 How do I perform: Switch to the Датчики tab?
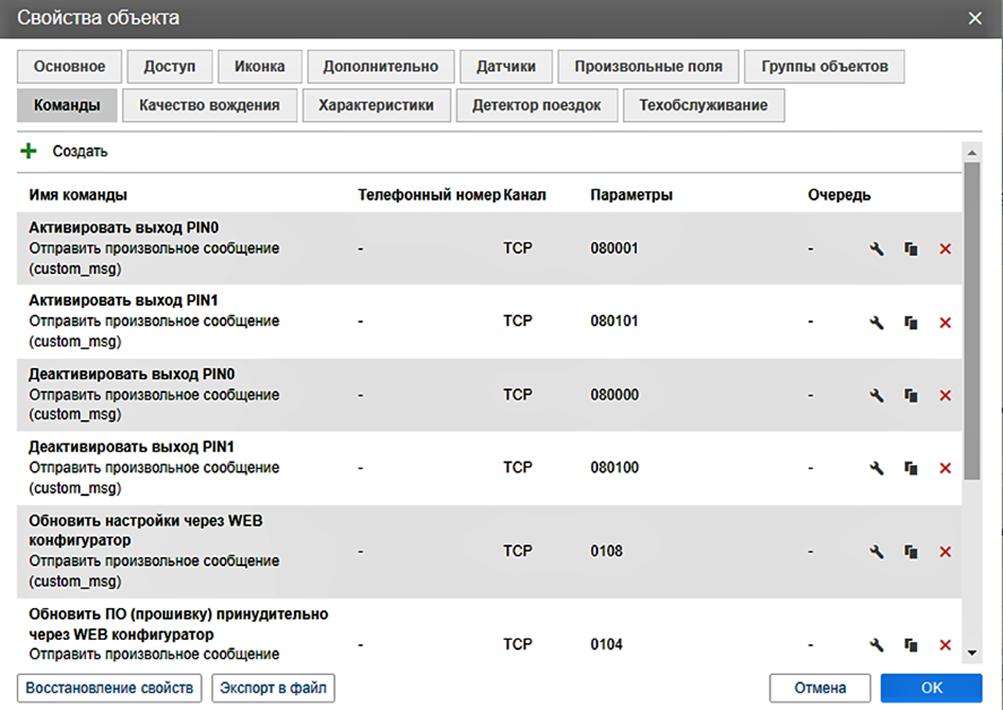tap(505, 67)
